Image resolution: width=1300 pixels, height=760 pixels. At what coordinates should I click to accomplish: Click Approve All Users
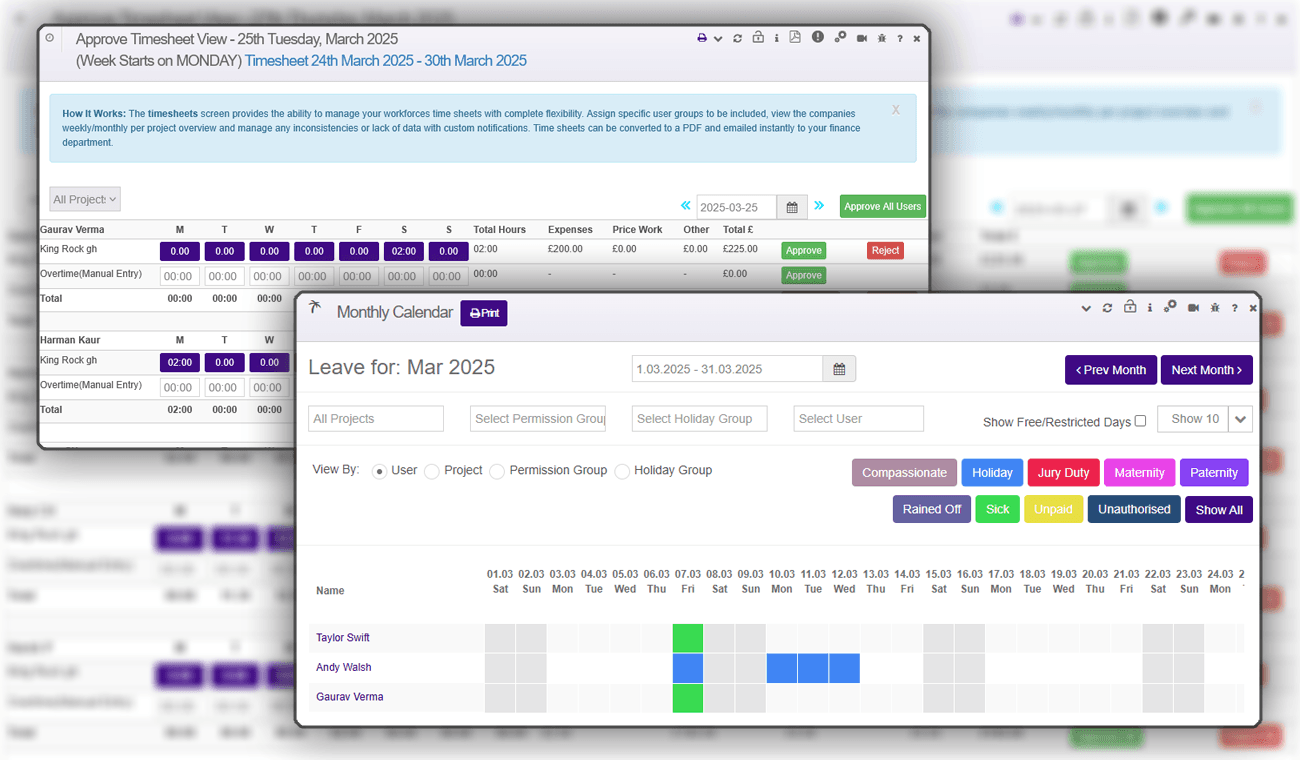[x=882, y=206]
